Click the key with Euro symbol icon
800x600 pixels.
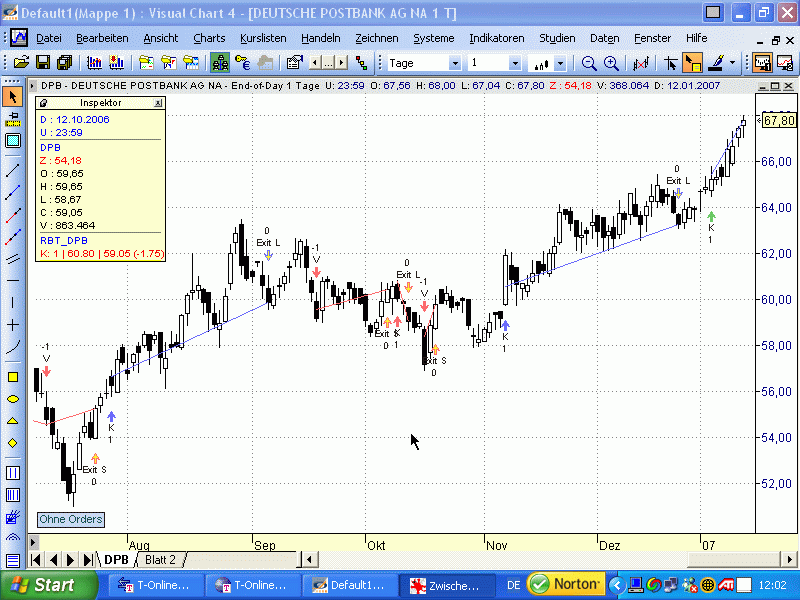(x=242, y=63)
